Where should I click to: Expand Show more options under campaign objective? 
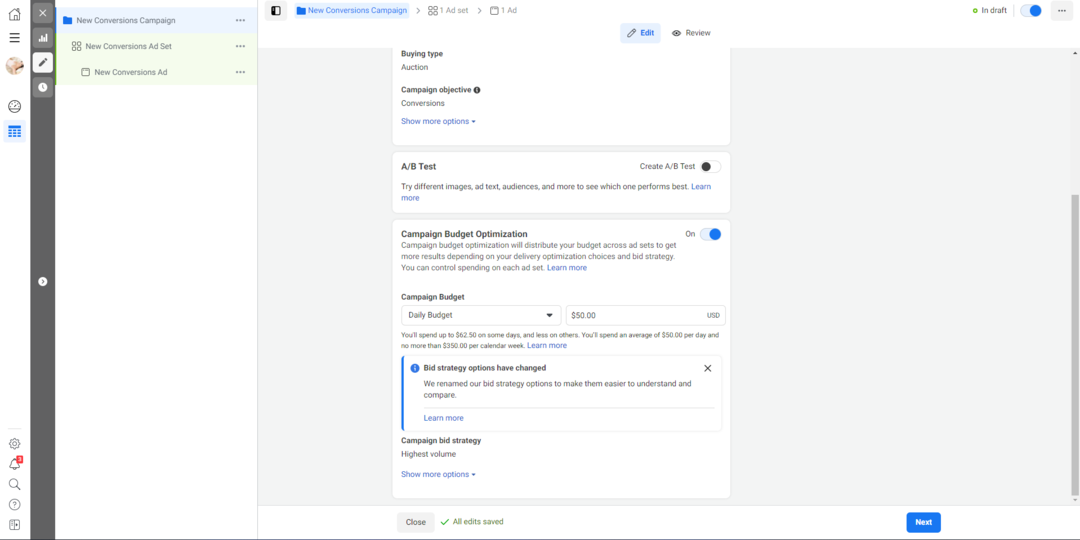(438, 122)
